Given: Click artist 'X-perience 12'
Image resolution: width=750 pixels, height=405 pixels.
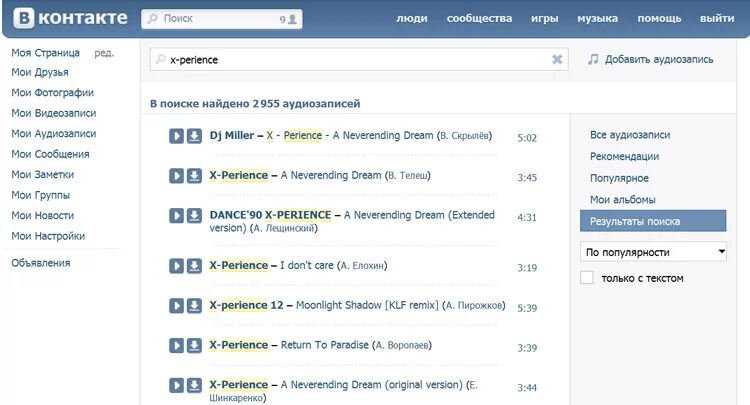Looking at the screenshot, I should pos(246,305).
